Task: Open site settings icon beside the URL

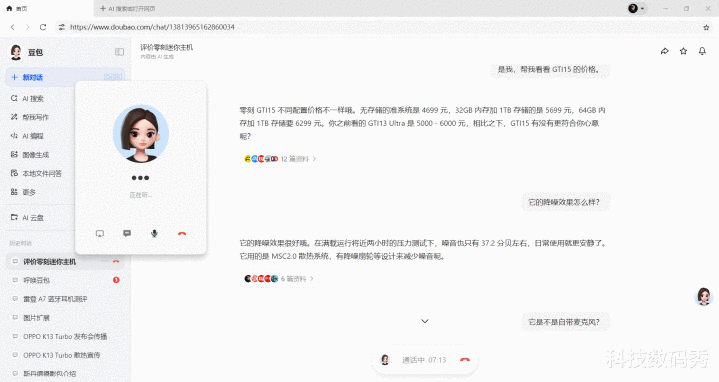Action: pos(61,27)
